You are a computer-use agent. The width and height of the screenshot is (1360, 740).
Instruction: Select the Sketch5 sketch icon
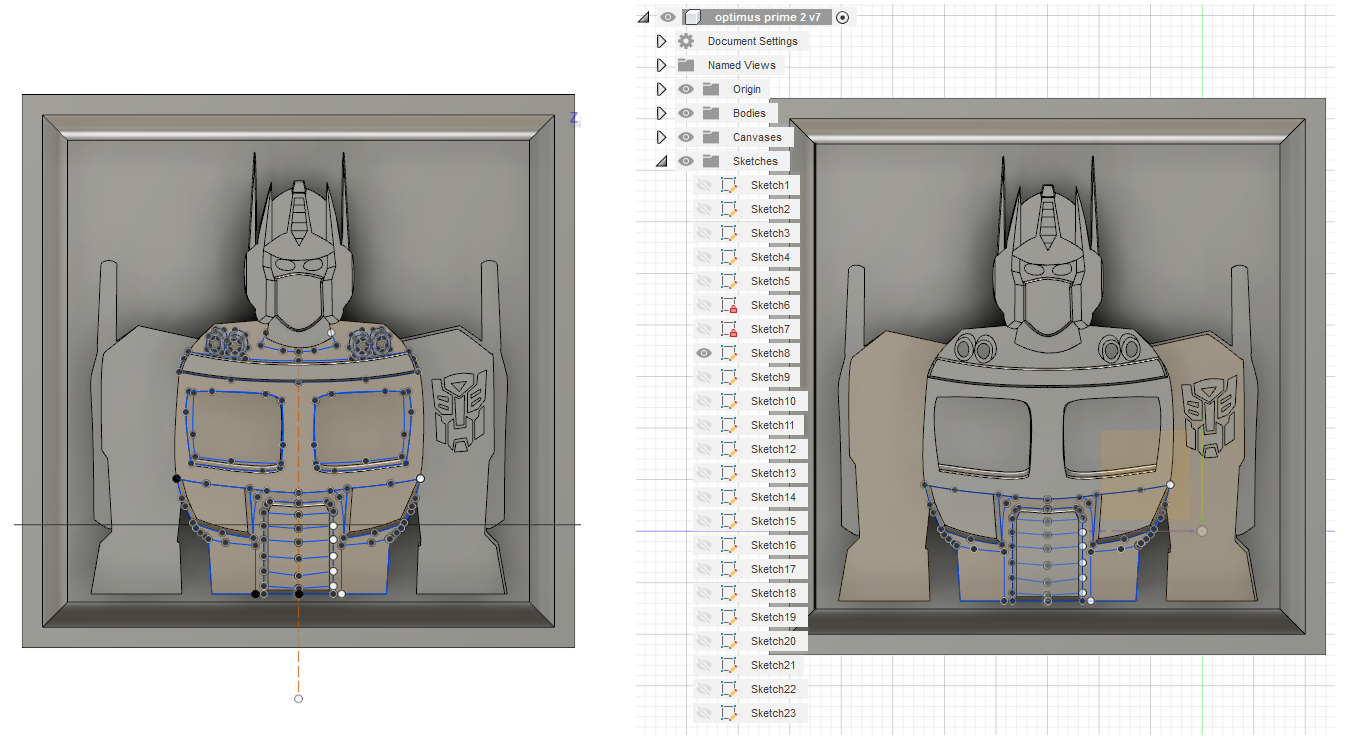click(729, 281)
